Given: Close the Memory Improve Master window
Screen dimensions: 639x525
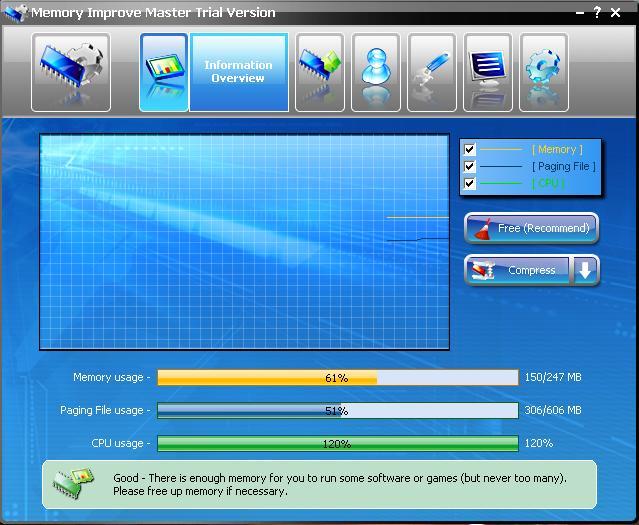Looking at the screenshot, I should pyautogui.click(x=615, y=13).
